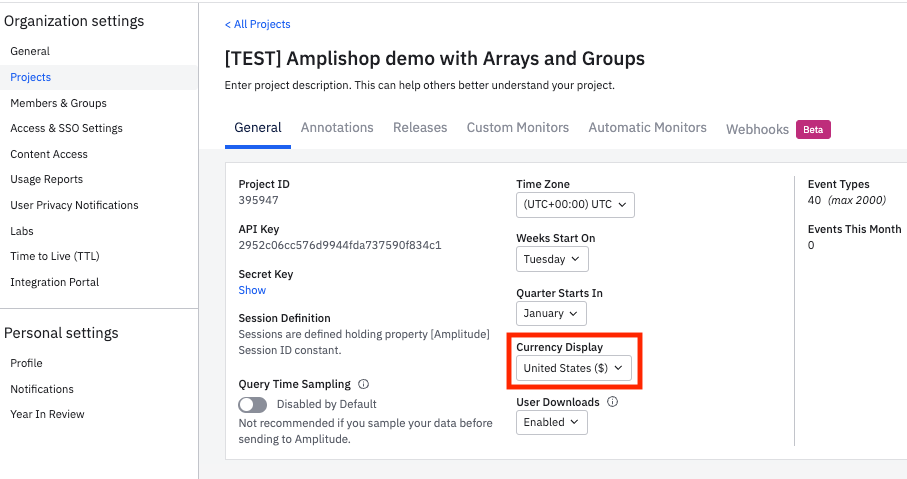Open Members & Groups settings
907x479 pixels.
(58, 103)
